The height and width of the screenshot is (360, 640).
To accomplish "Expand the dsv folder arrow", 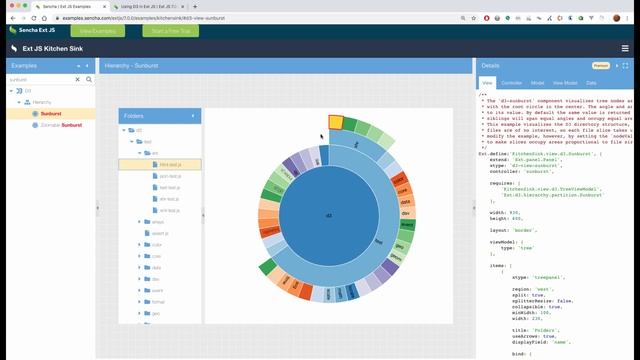I will [140, 279].
